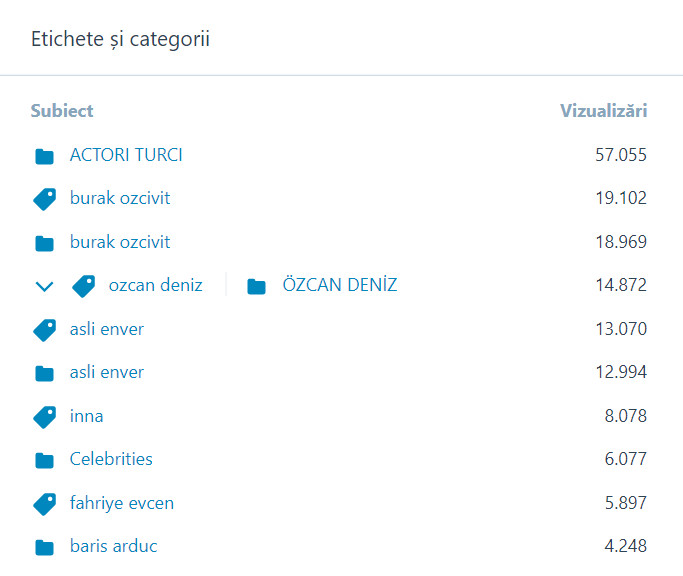Click folder icon next to baris arduc
The width and height of the screenshot is (683, 576).
click(44, 547)
